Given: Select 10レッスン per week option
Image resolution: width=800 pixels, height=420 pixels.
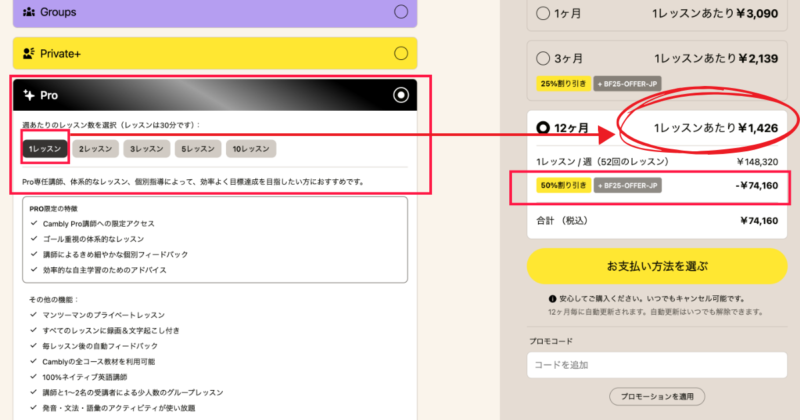Looking at the screenshot, I should [x=248, y=149].
